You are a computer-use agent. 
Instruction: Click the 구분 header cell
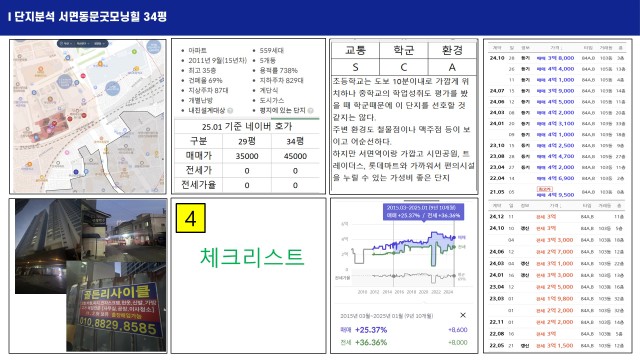coord(198,141)
